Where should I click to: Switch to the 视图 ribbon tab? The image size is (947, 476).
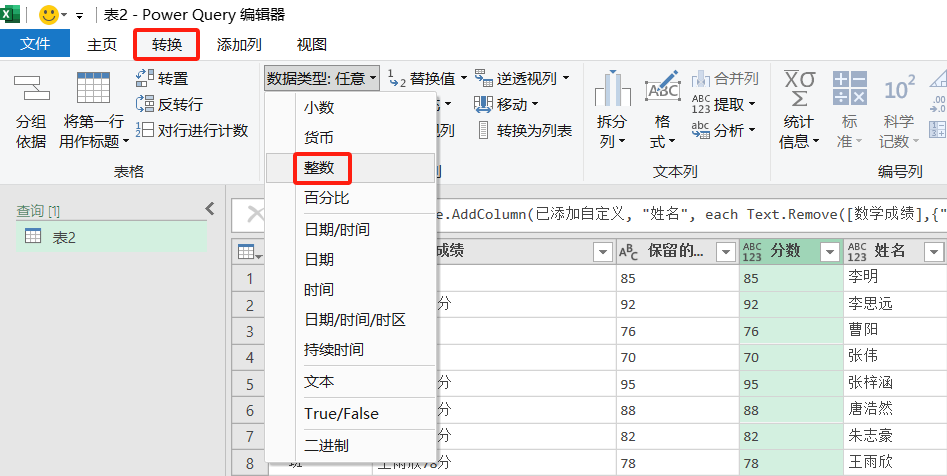coord(312,45)
